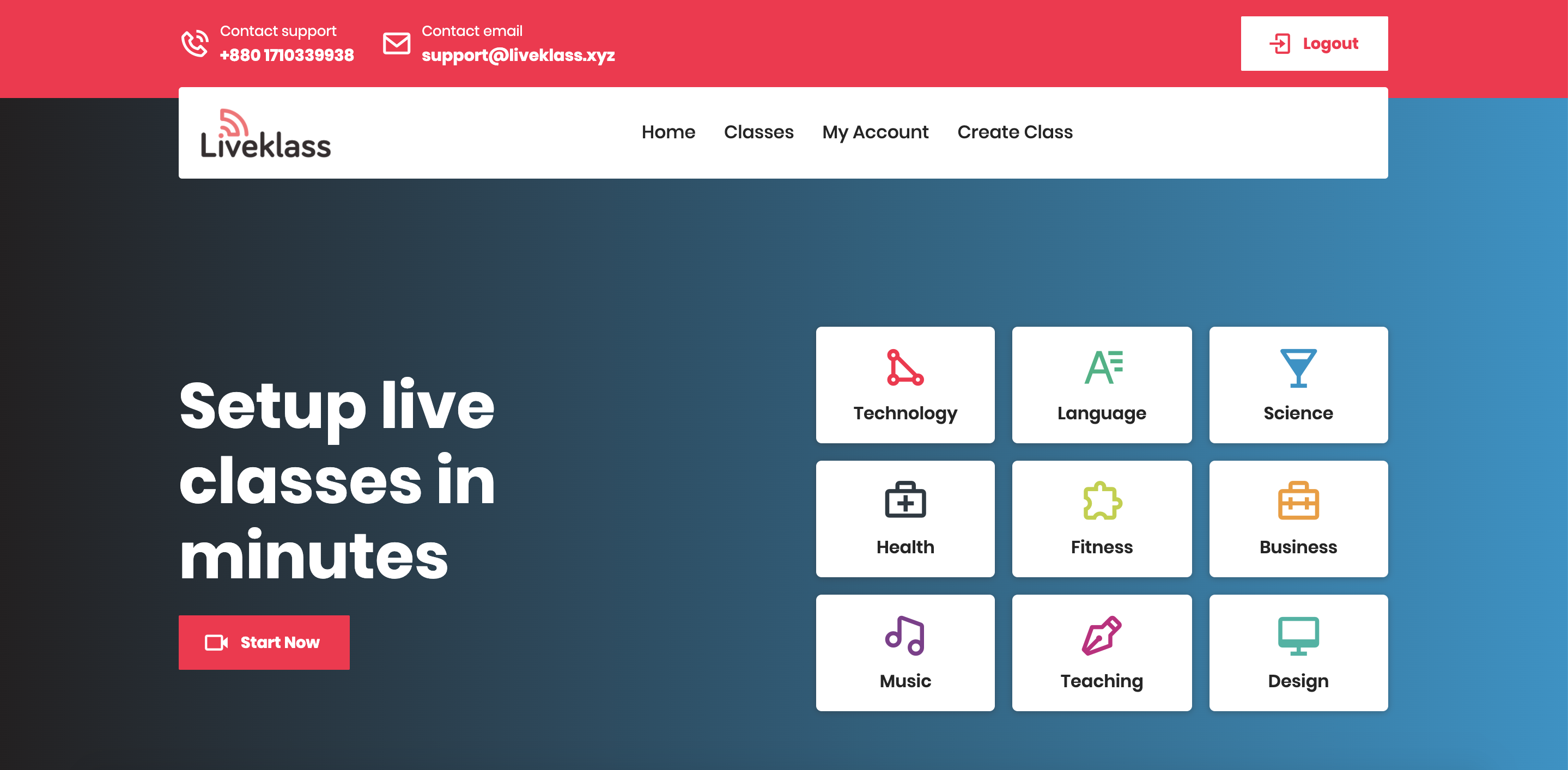Select the Language category icon
1568x770 pixels.
(x=1102, y=368)
